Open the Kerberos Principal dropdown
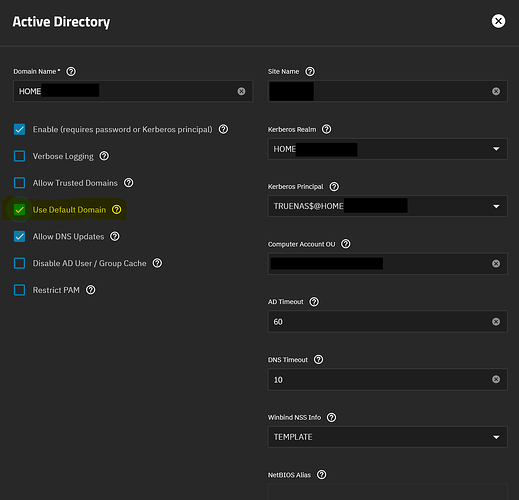This screenshot has width=519, height=500. pos(387,206)
